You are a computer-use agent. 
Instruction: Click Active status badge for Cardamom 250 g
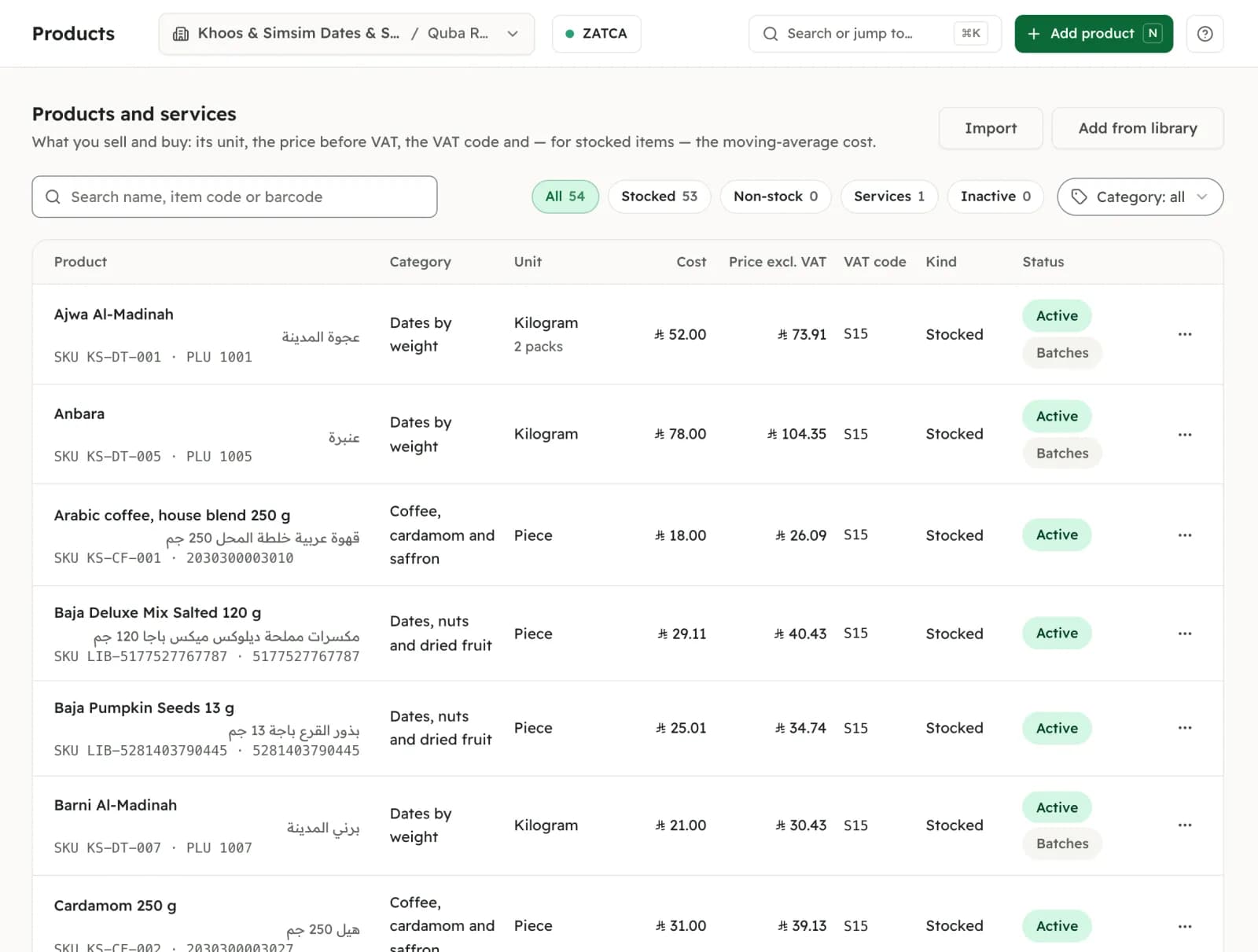1057,926
